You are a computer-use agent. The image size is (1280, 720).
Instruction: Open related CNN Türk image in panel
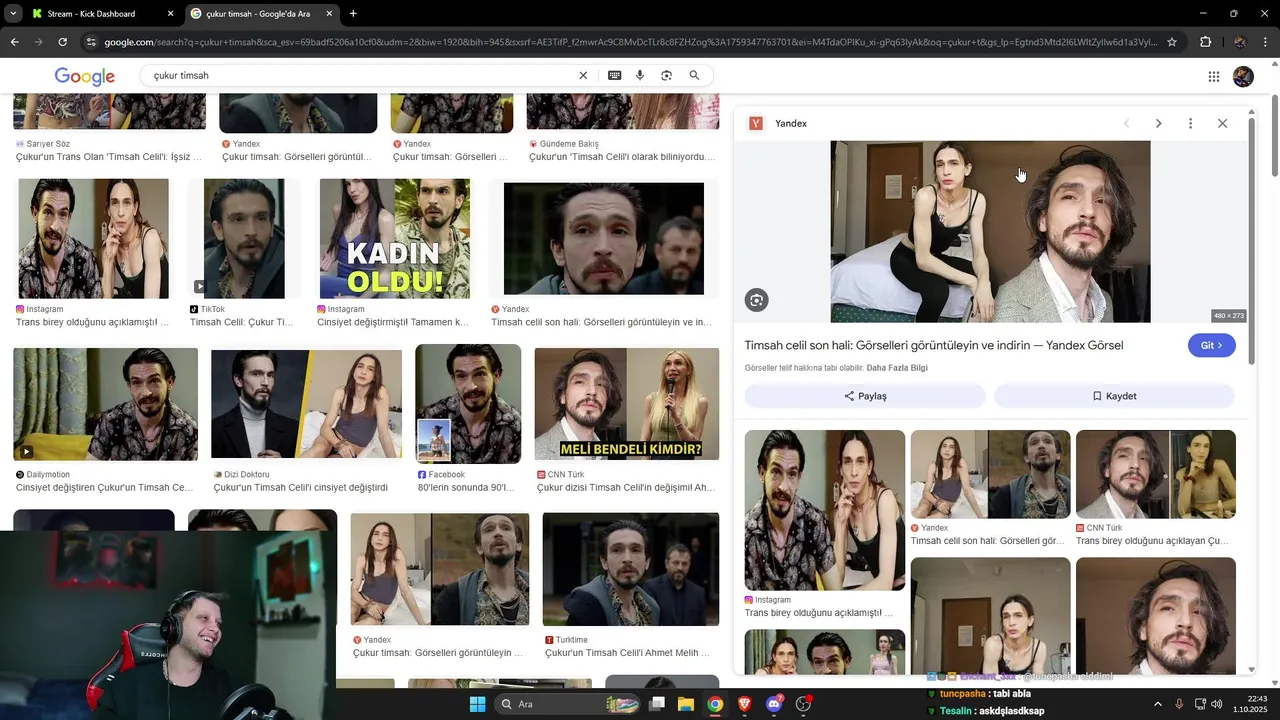tap(1156, 474)
